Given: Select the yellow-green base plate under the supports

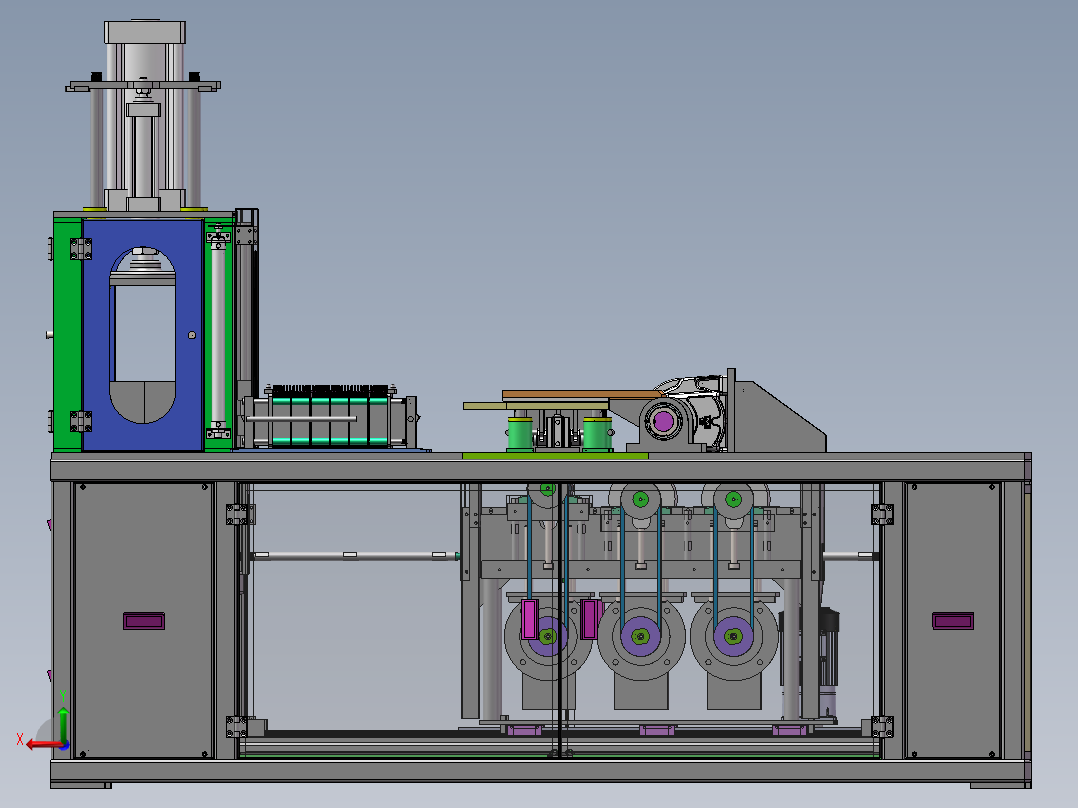Looking at the screenshot, I should [555, 455].
